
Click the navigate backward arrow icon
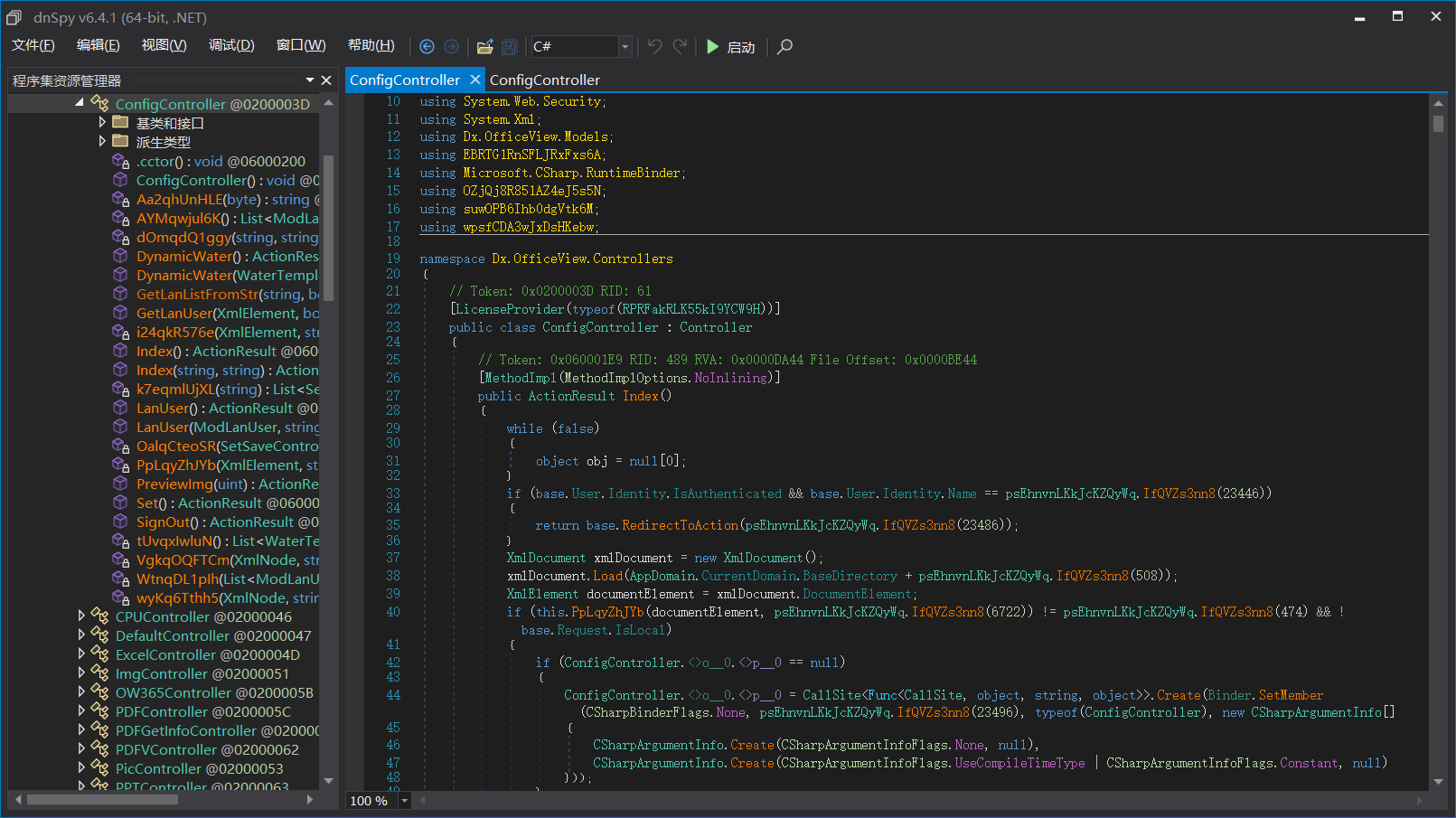427,47
